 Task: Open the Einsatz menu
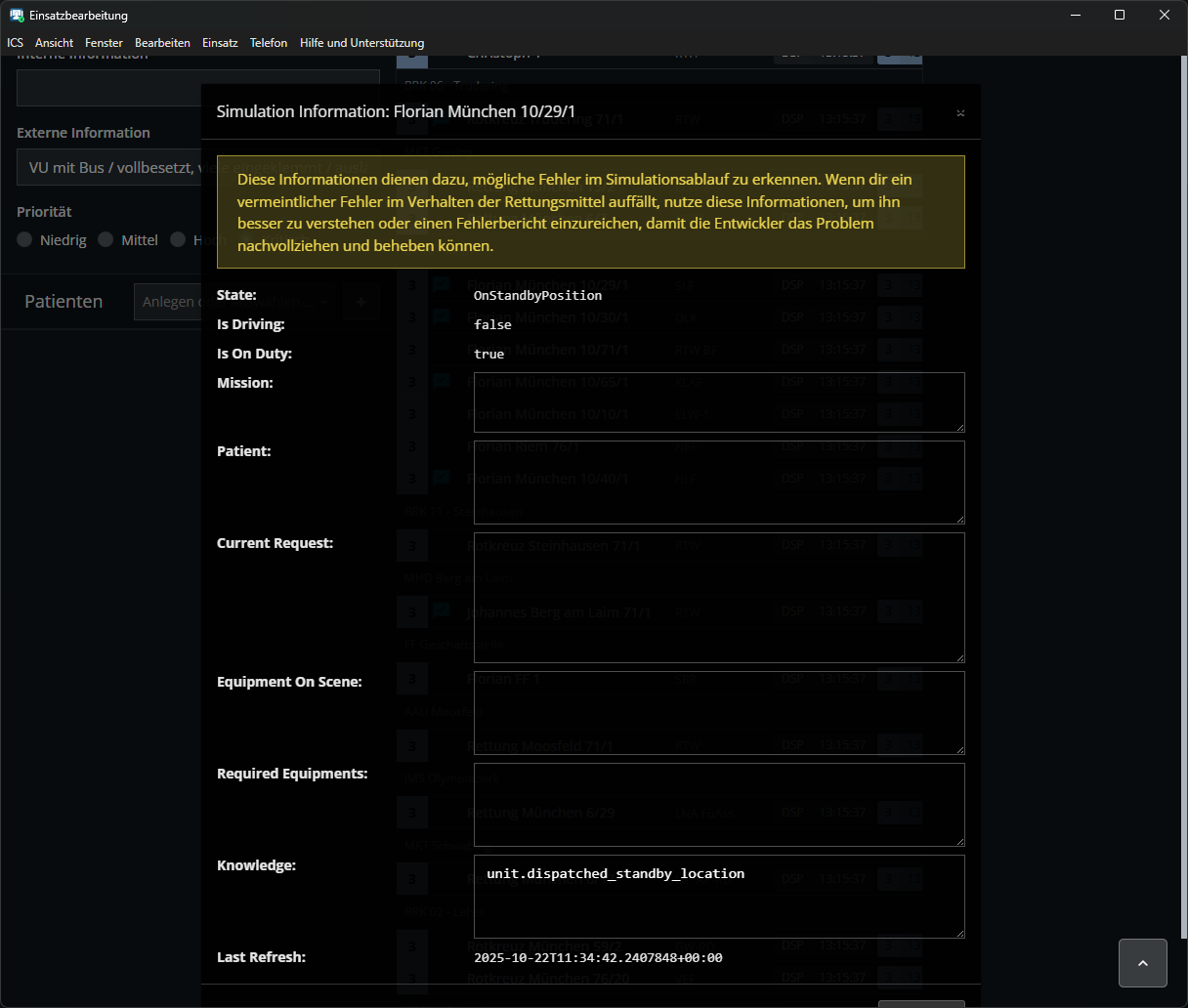click(220, 43)
